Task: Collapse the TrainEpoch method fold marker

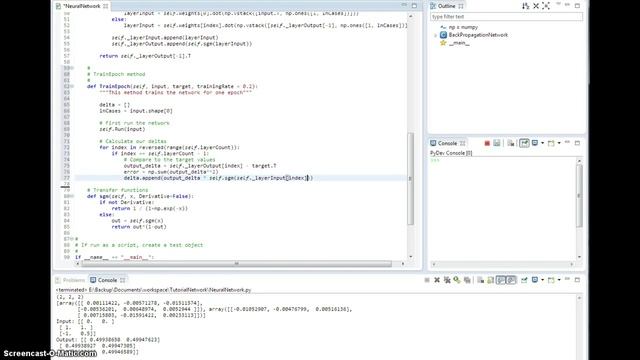Action: 72,87
